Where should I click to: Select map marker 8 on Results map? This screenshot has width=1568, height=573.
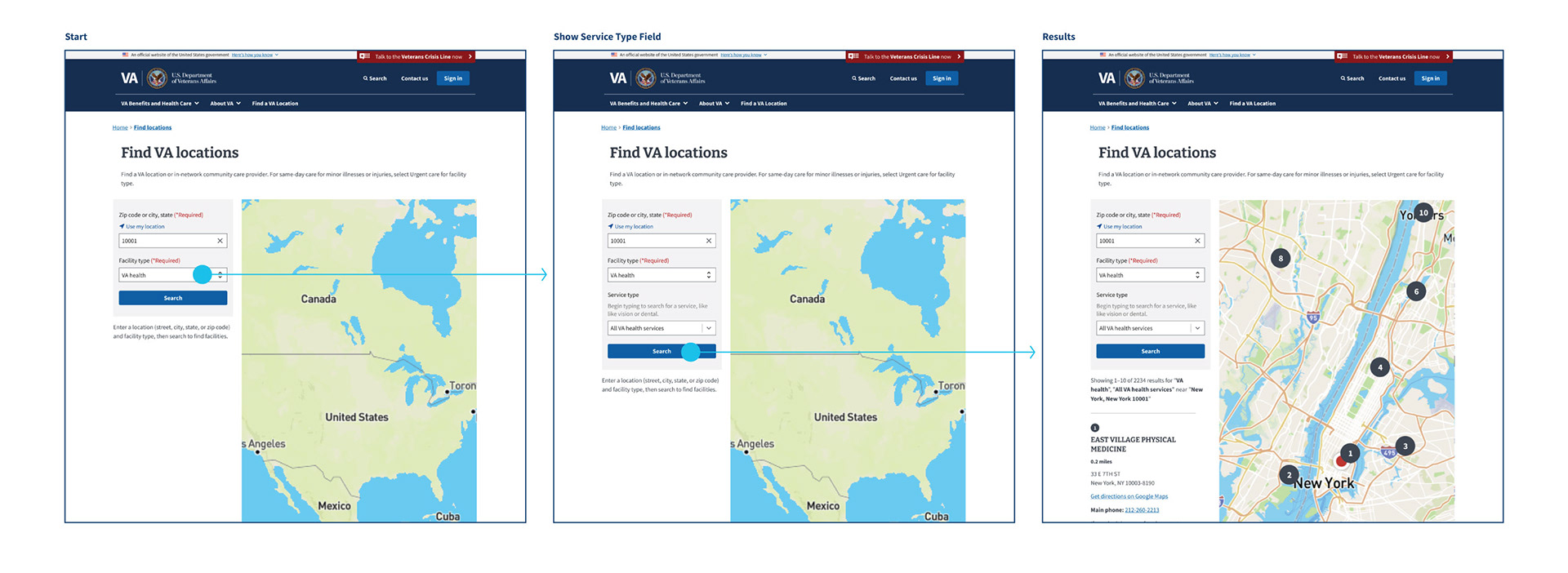point(1281,259)
